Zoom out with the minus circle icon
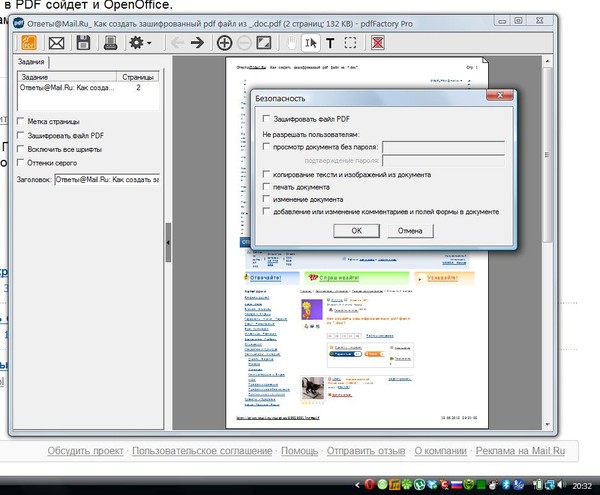The image size is (600, 495). (x=244, y=43)
